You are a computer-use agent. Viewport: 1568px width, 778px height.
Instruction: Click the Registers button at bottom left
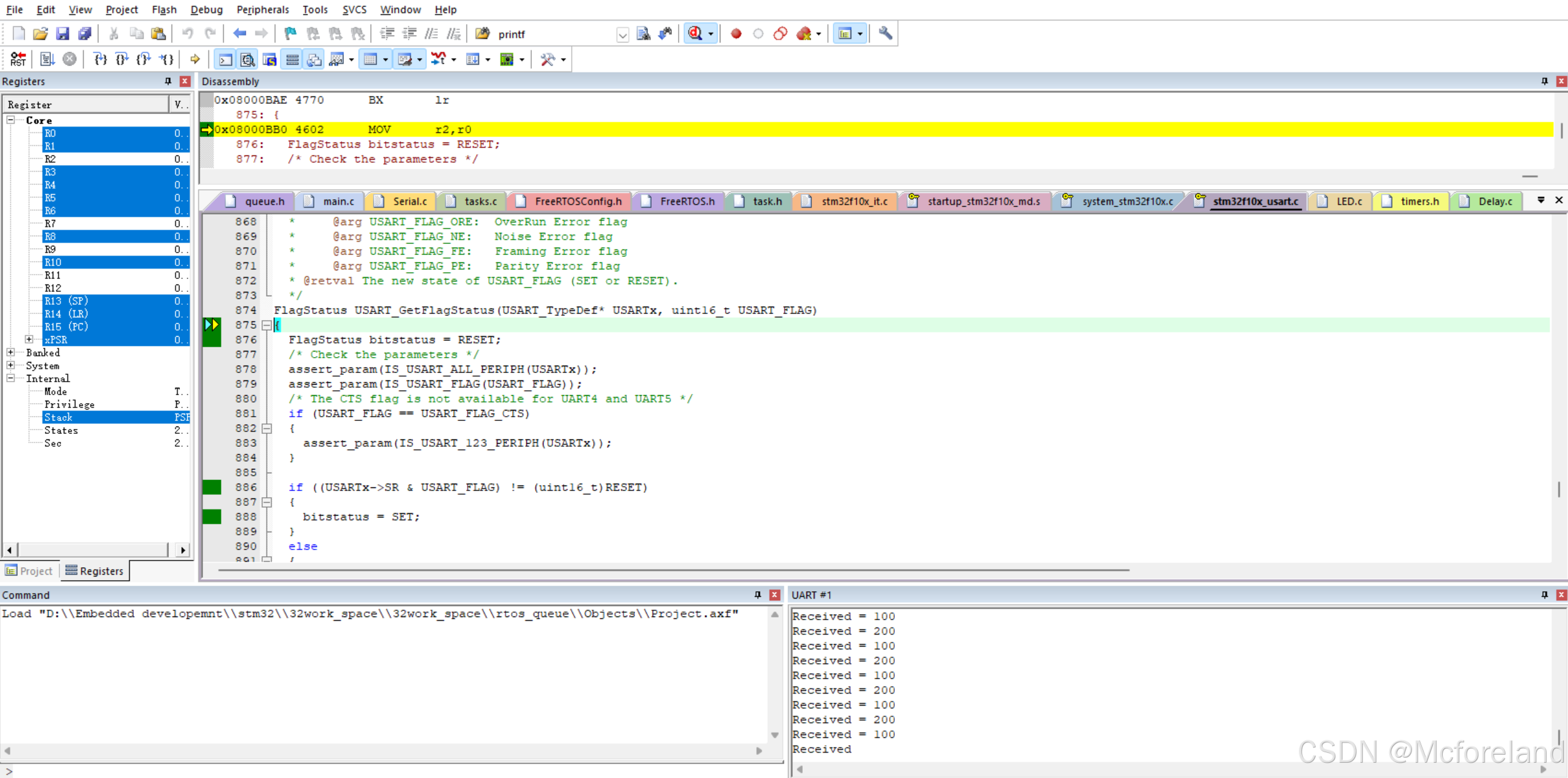tap(95, 570)
